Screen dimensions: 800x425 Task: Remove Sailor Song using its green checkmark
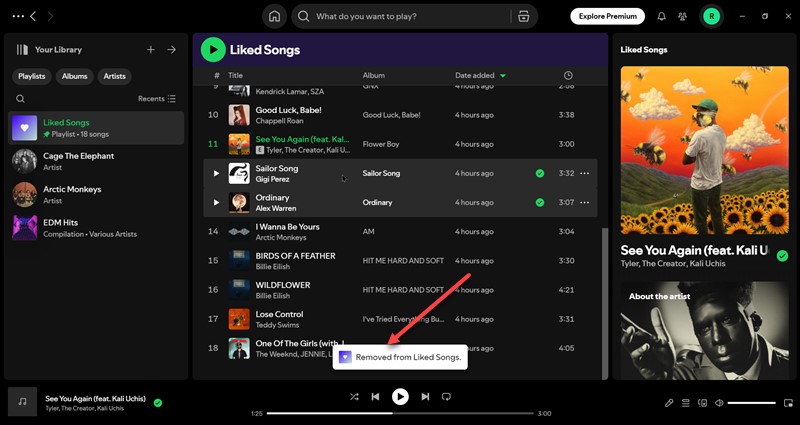pos(540,173)
